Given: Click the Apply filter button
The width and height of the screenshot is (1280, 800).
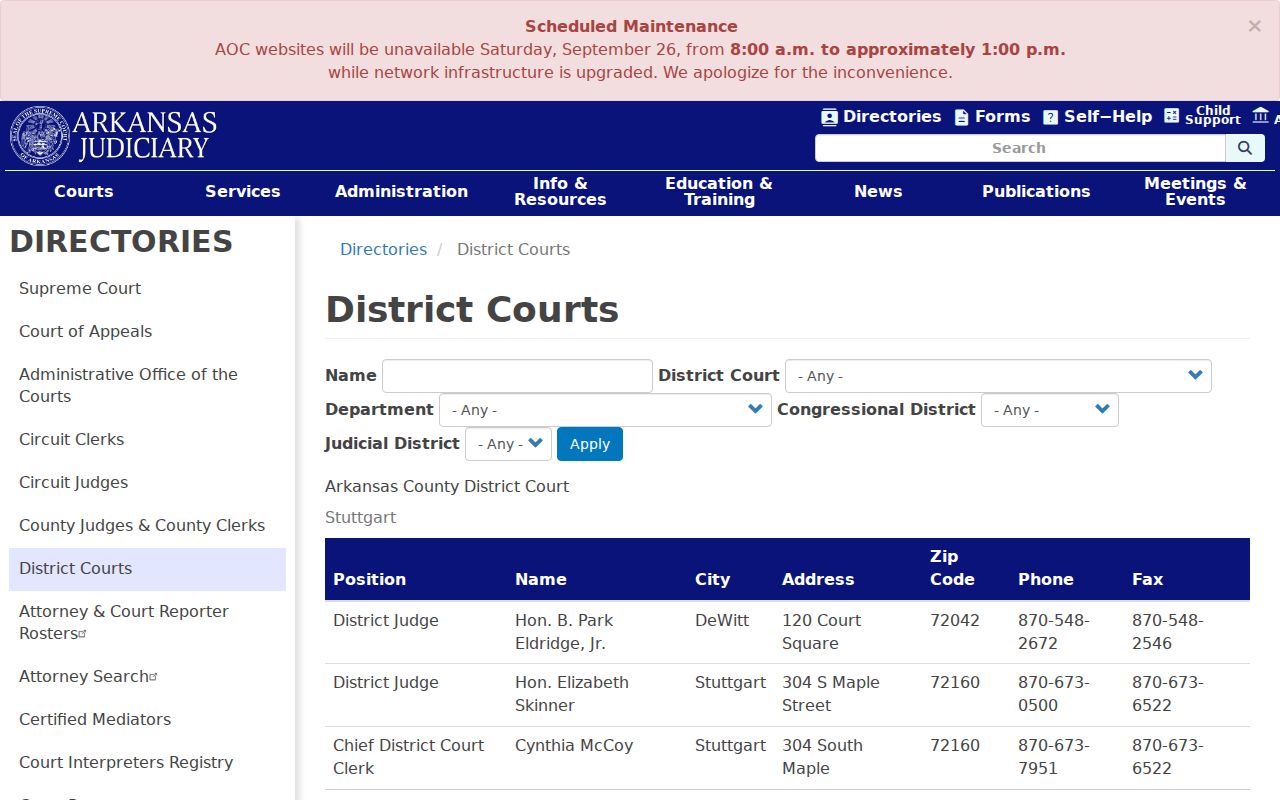Looking at the screenshot, I should (590, 444).
